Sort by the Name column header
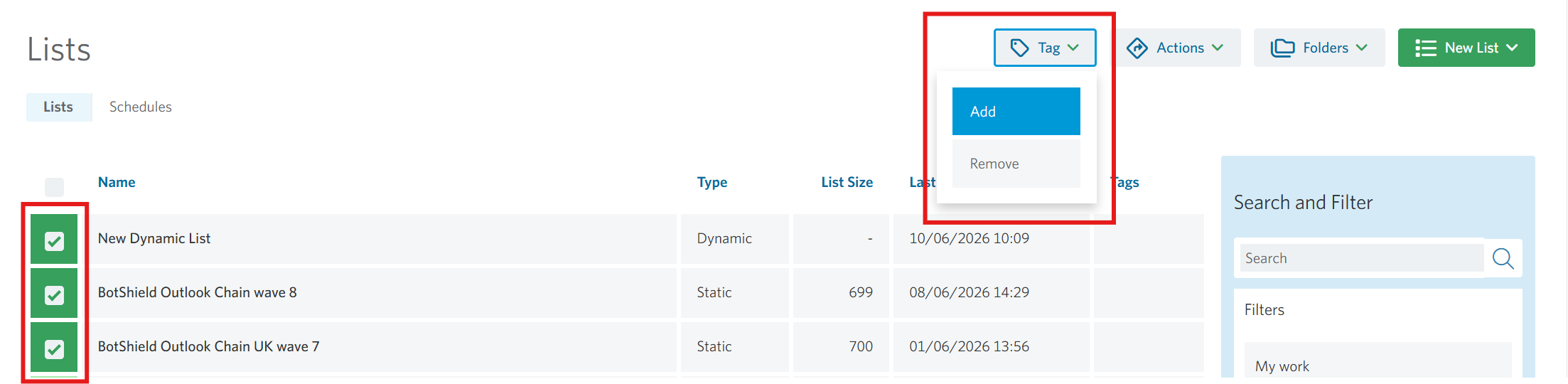Screen dimensions: 1568x384 117,182
